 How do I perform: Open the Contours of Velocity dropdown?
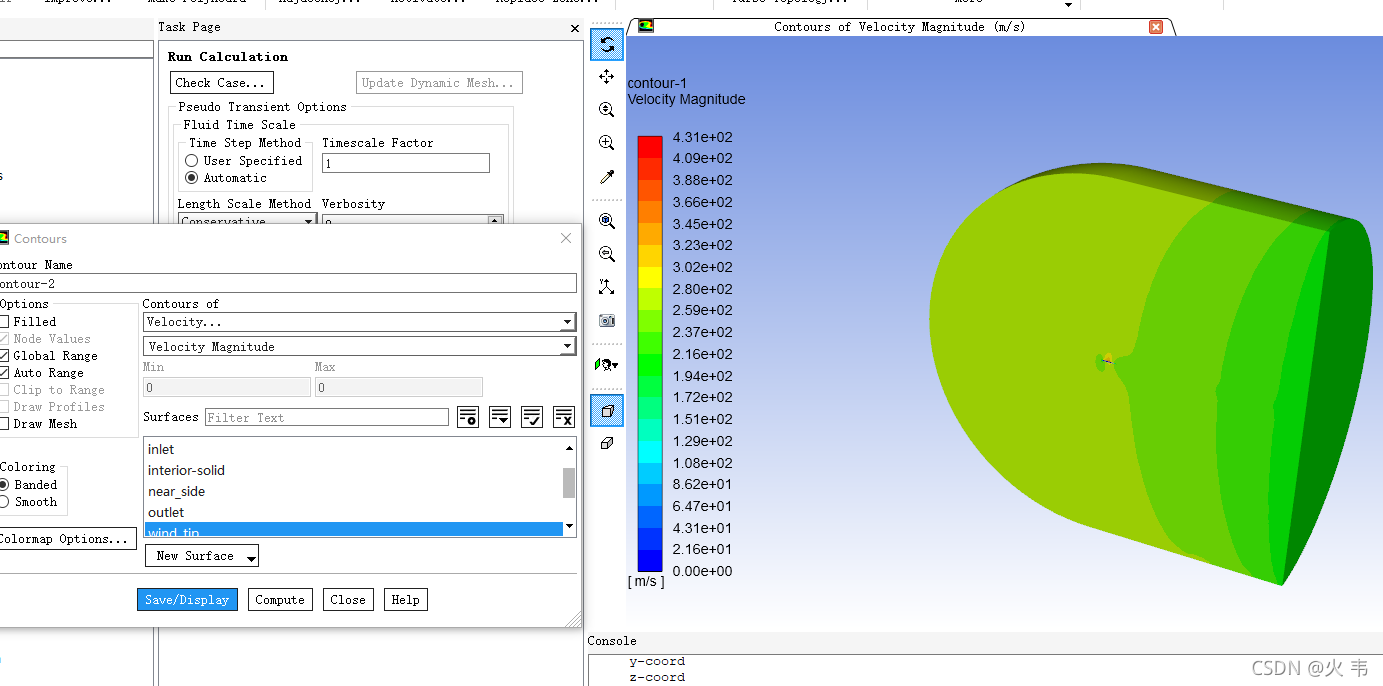coord(567,322)
